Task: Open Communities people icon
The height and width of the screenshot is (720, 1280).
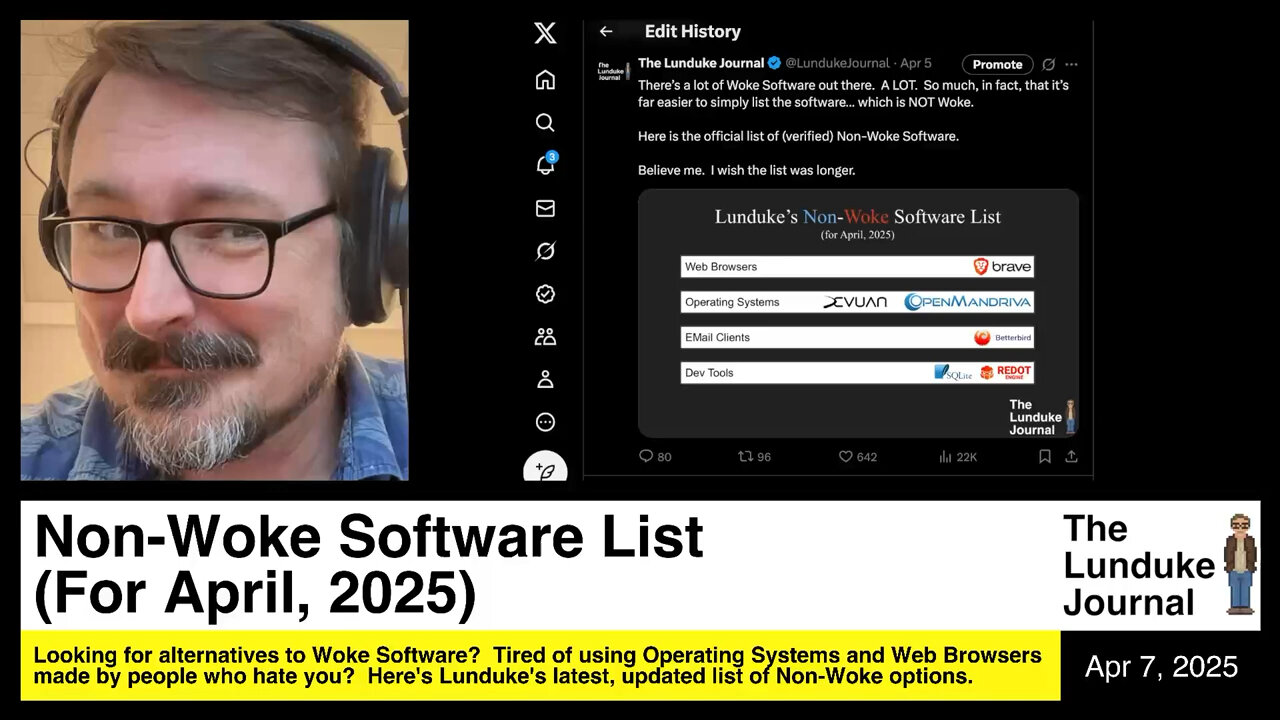Action: (x=545, y=337)
